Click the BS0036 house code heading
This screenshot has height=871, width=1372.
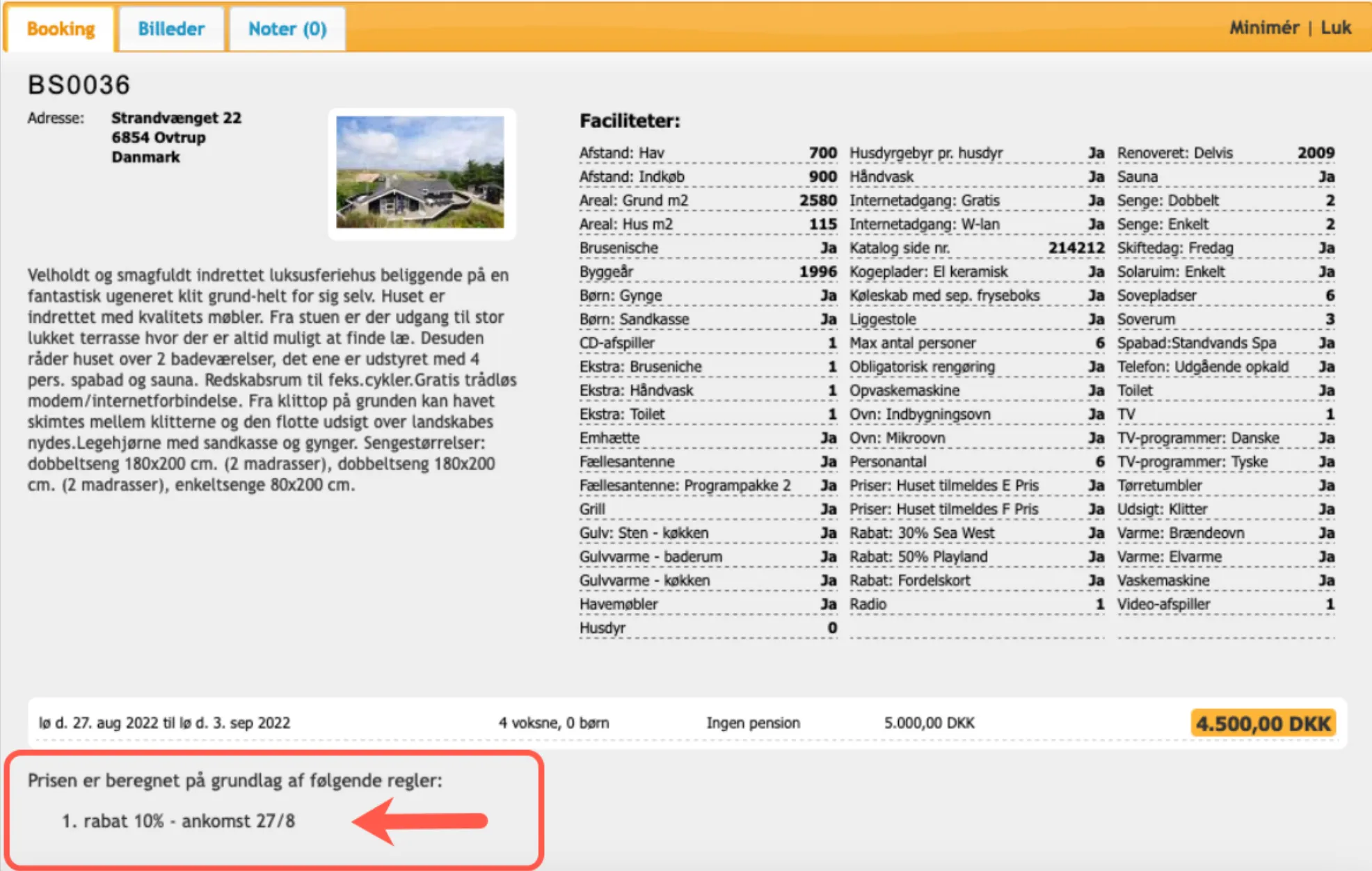tap(79, 85)
